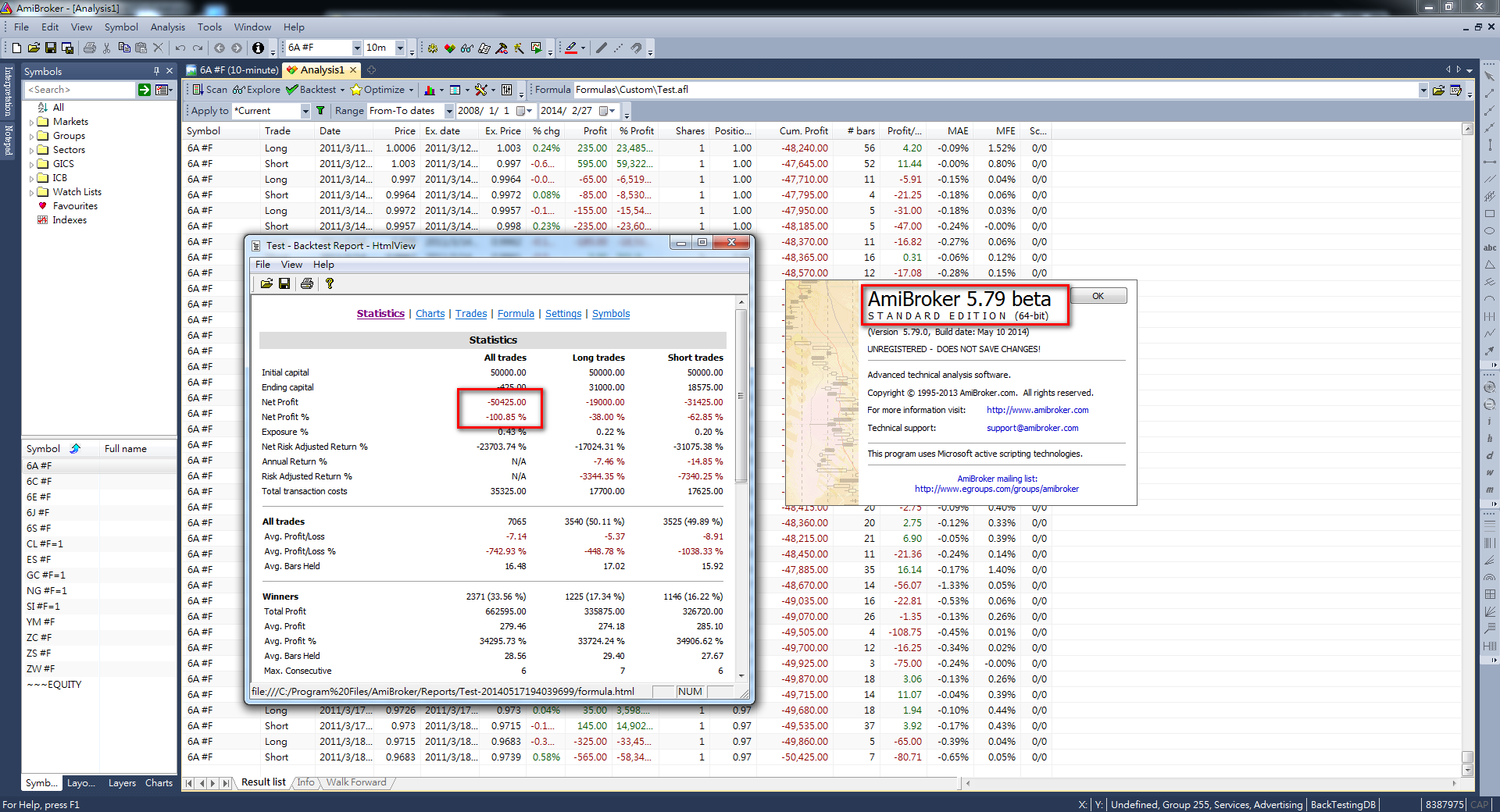Click the Scan button in Analysis toolbar
The width and height of the screenshot is (1500, 812).
click(x=210, y=90)
